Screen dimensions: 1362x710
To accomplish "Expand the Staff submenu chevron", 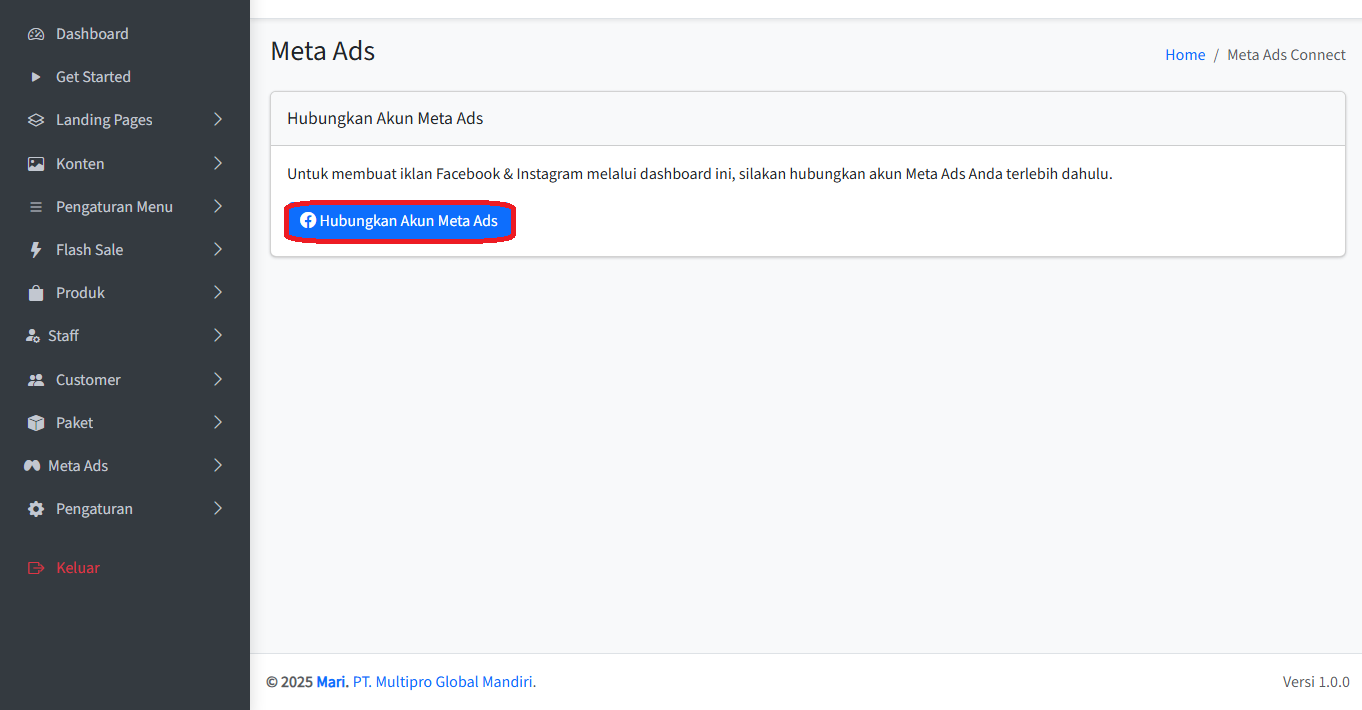I will coord(218,336).
